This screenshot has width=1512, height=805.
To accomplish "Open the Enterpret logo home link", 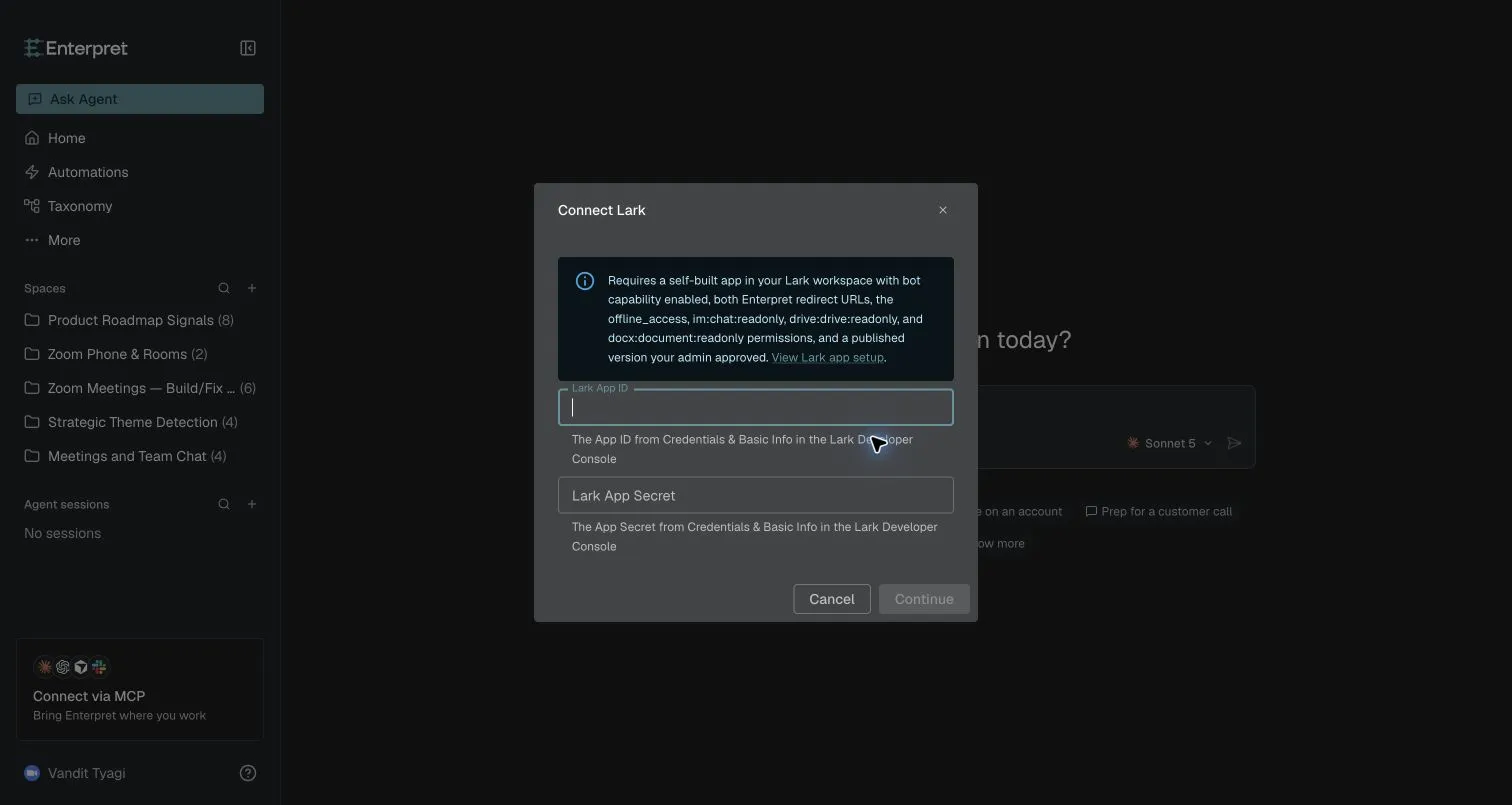I will tap(76, 48).
